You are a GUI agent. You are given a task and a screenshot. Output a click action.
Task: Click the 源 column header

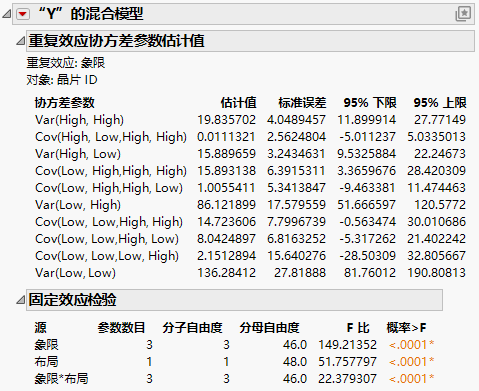point(41,328)
